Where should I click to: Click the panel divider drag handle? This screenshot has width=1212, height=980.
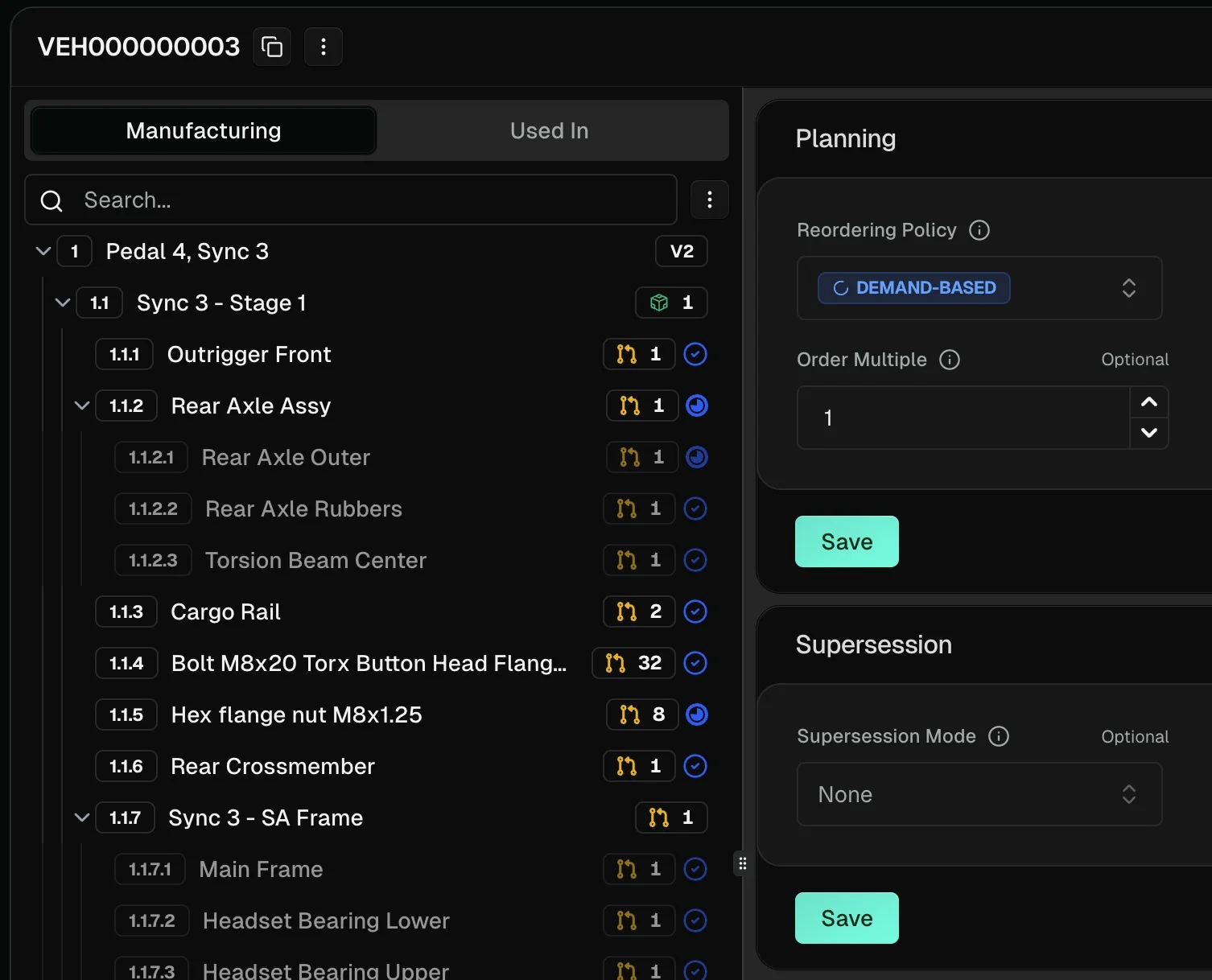[x=742, y=863]
